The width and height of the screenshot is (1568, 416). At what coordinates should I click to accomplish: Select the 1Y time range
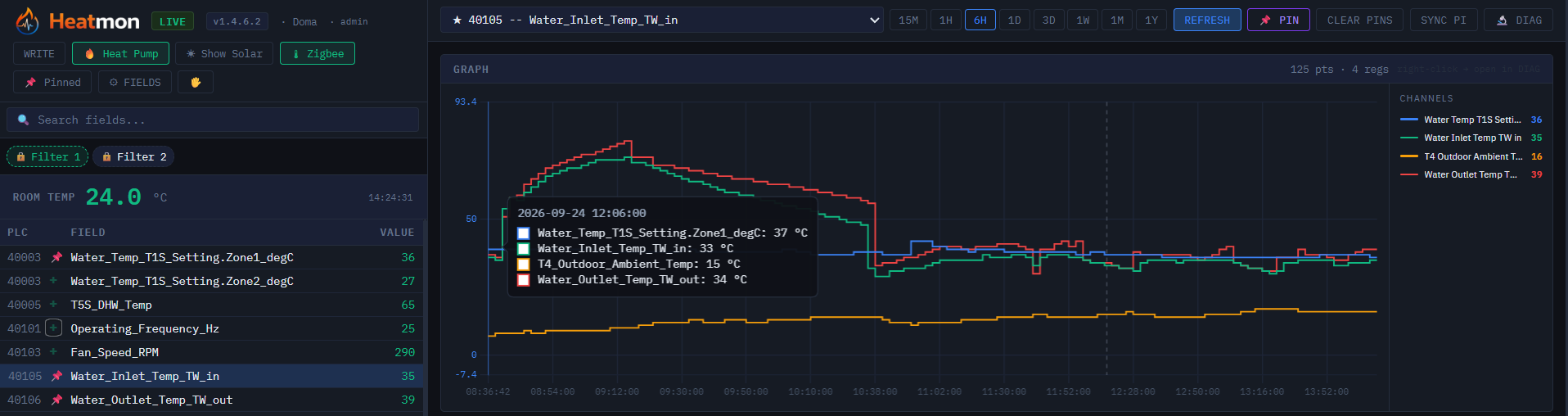(1151, 20)
